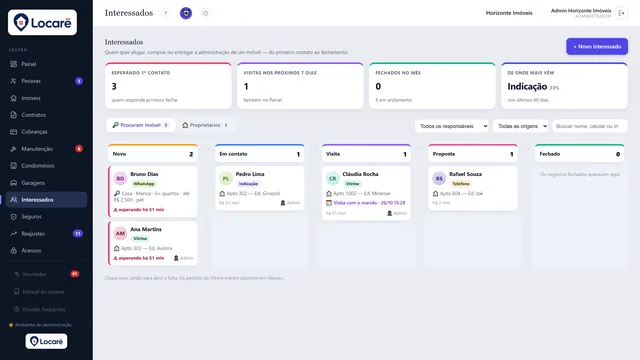The image size is (640, 360).
Task: Click the calendar icon on Cláudia Rocha's visit
Action: click(329, 203)
